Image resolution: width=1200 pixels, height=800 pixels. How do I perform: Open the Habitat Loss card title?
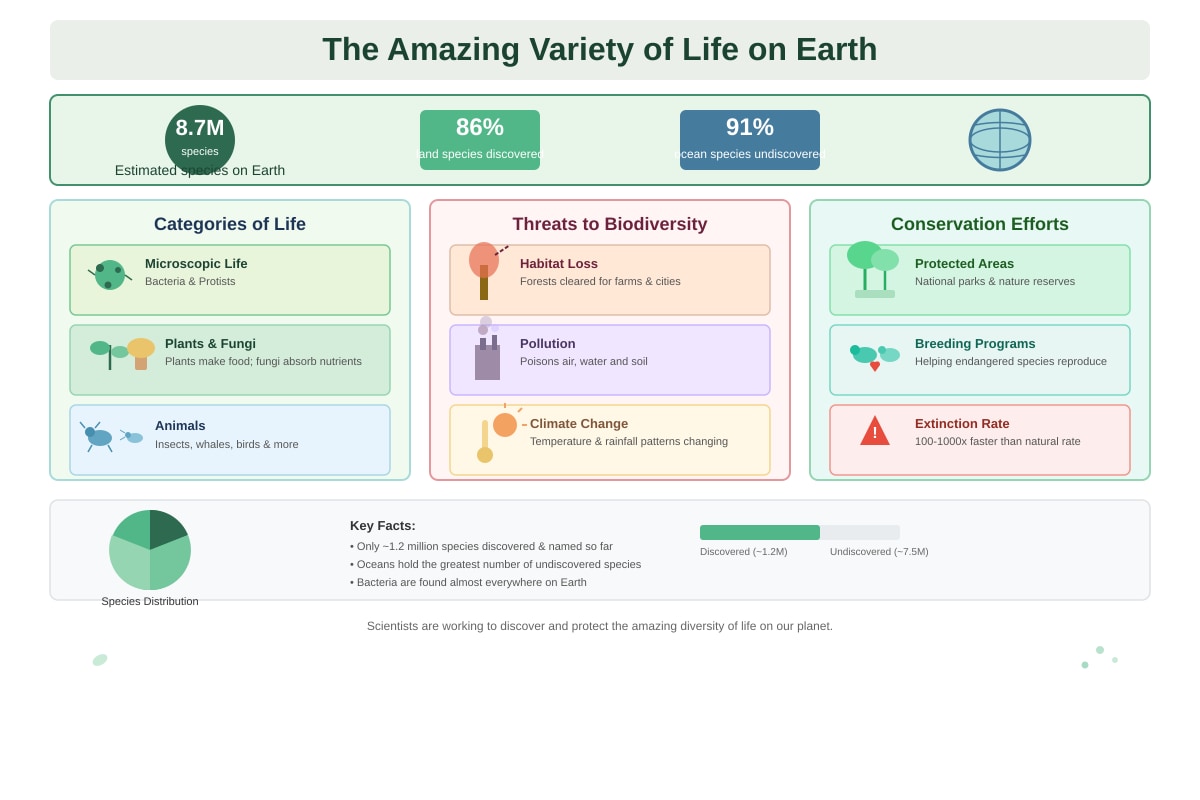[559, 264]
